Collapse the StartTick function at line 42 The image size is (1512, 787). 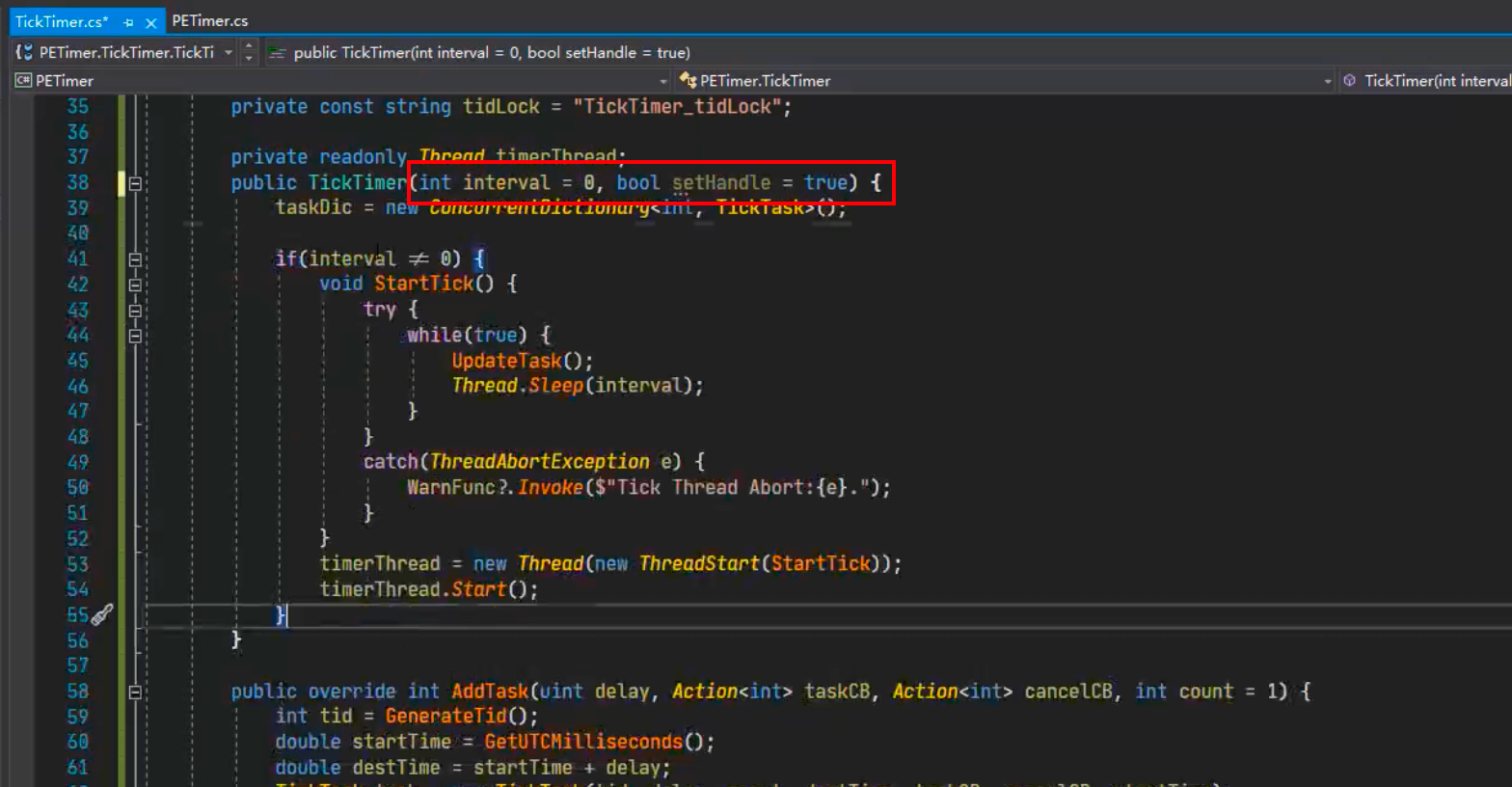[135, 285]
